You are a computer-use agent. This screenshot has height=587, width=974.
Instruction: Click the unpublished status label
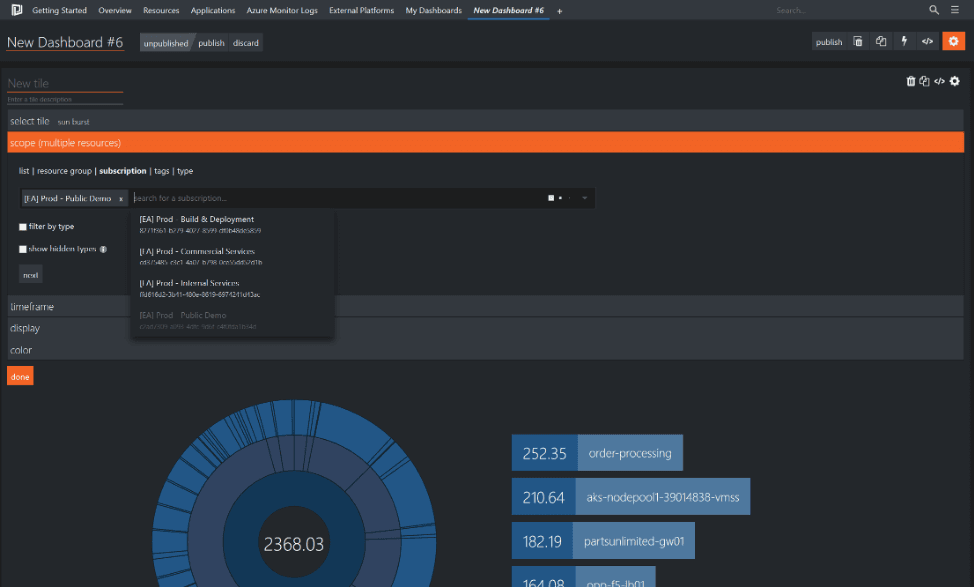coord(166,43)
